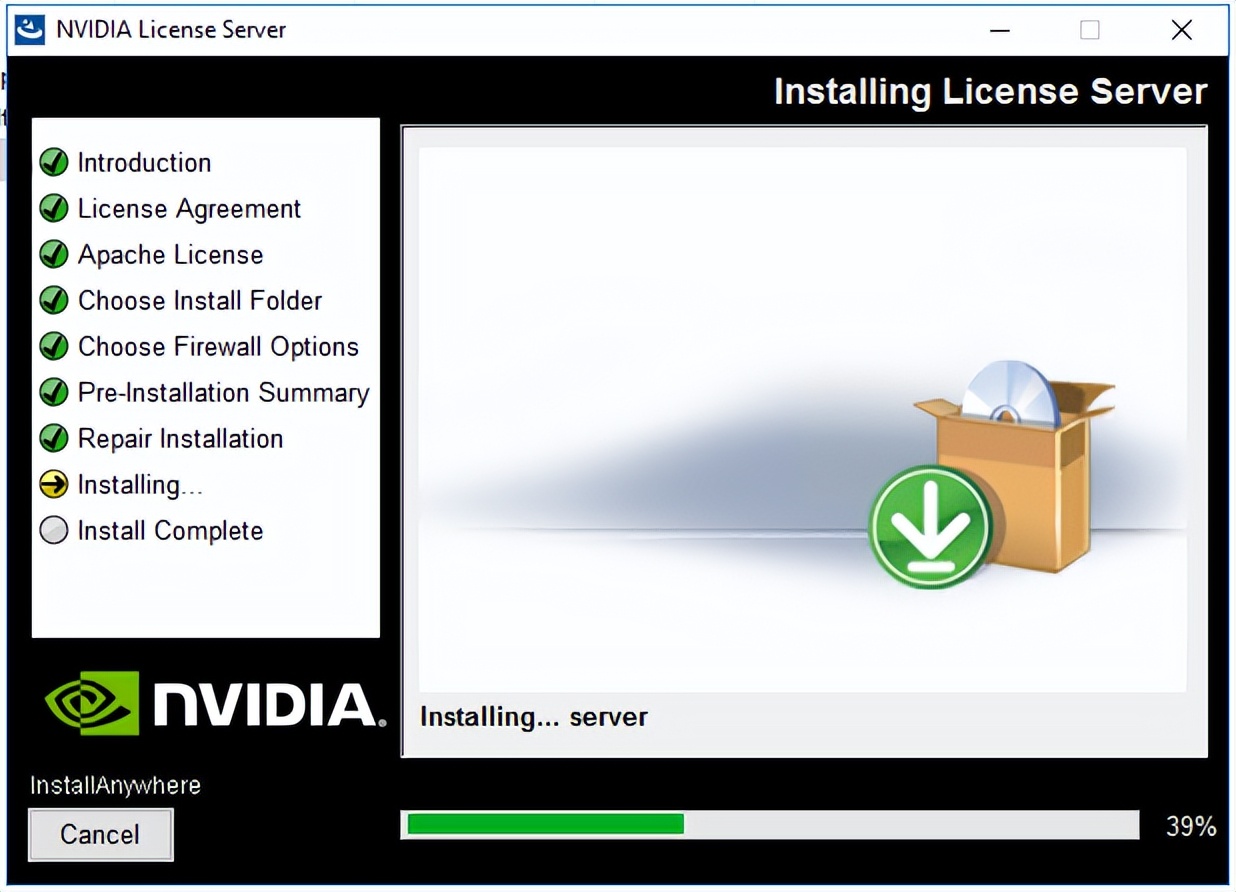
Task: Click the checkmark beside Repair Installation
Action: [53, 438]
